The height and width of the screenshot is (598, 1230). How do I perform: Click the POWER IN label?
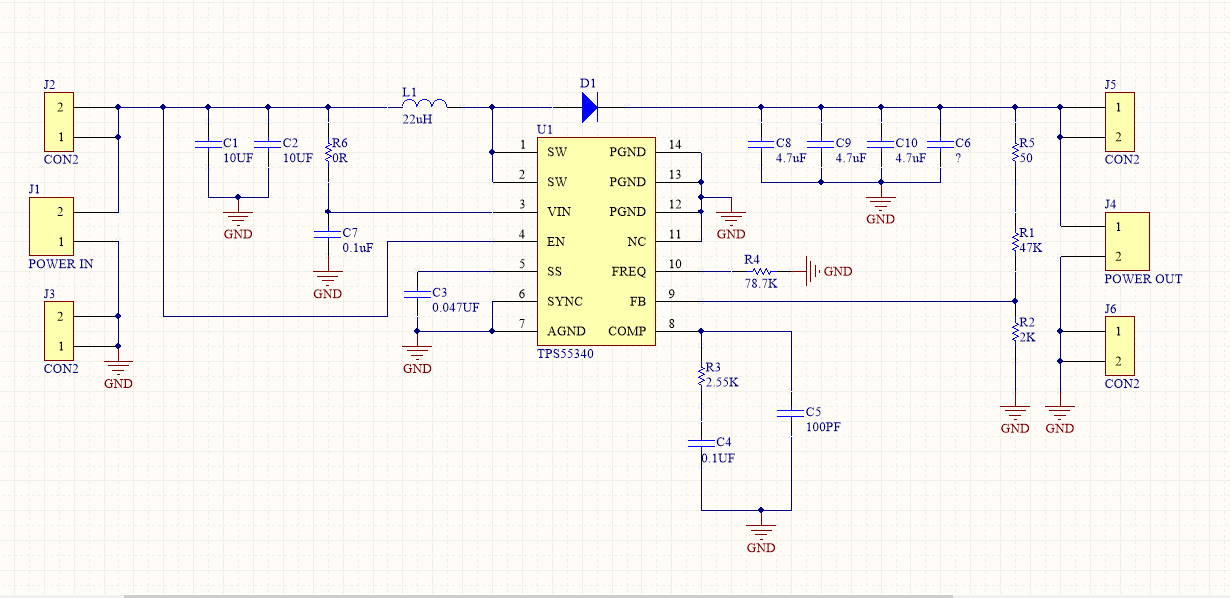tap(61, 264)
